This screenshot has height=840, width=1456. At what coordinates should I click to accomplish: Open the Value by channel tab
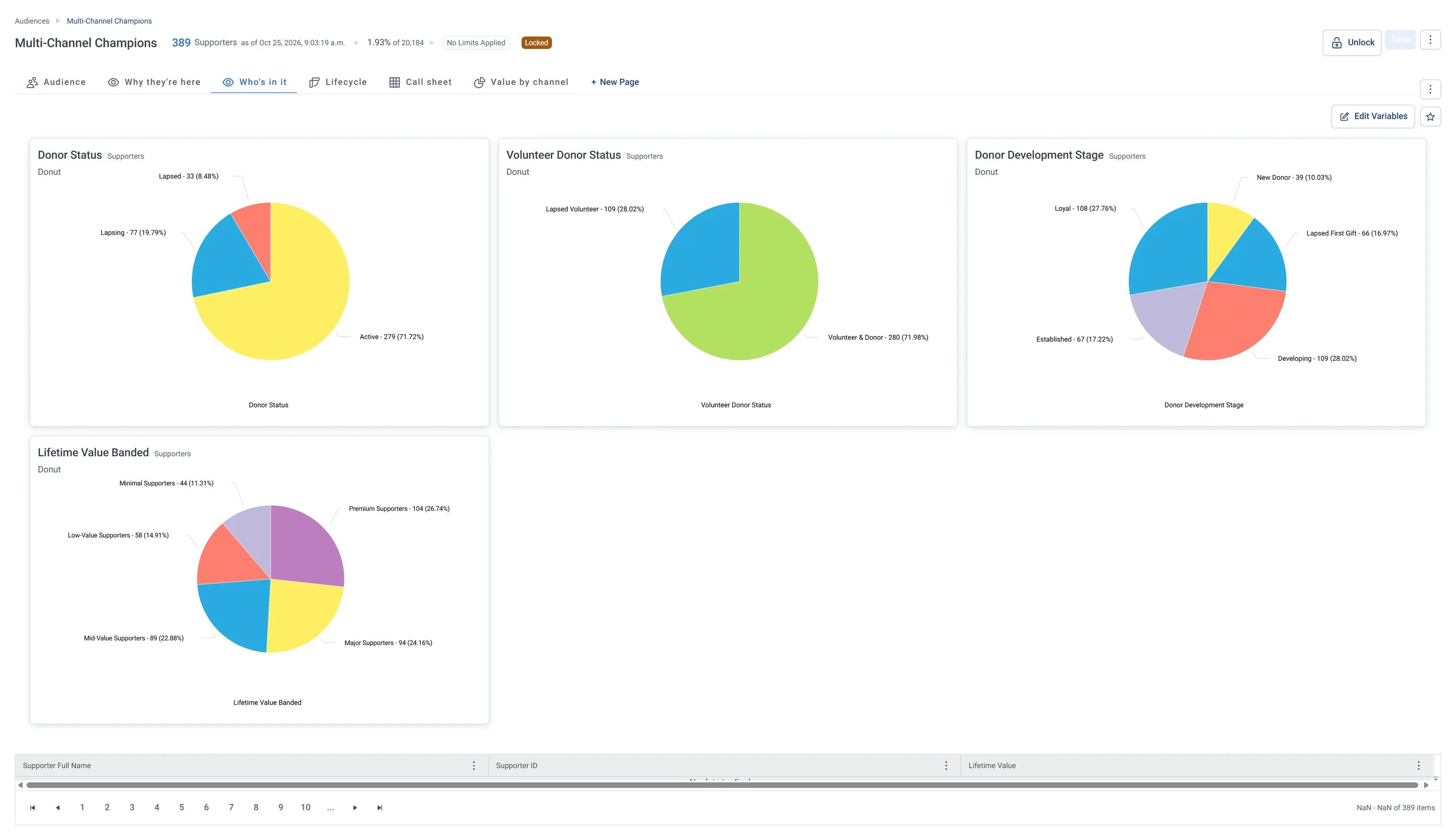pos(521,82)
